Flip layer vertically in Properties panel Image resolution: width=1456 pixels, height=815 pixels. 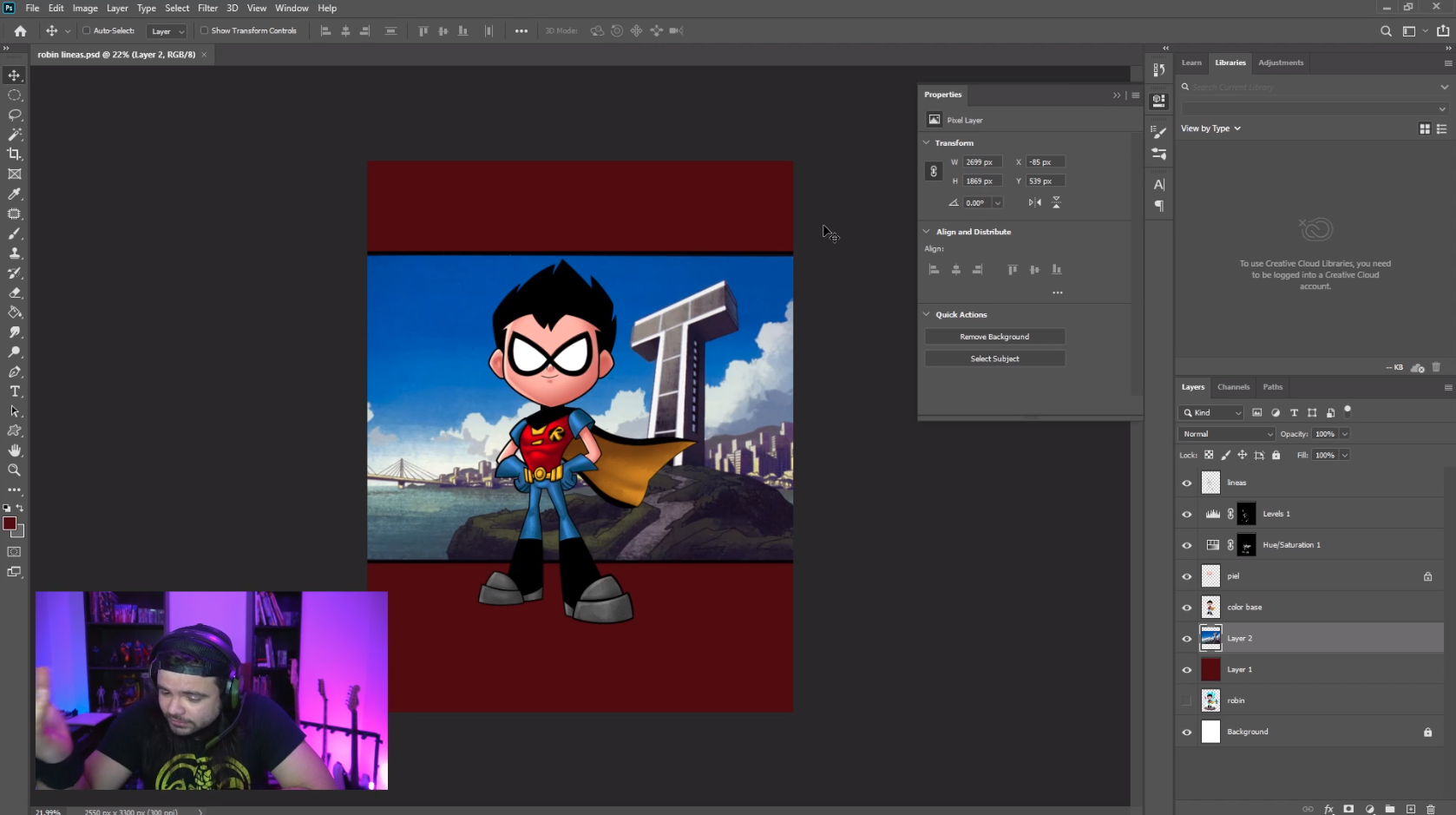1056,202
